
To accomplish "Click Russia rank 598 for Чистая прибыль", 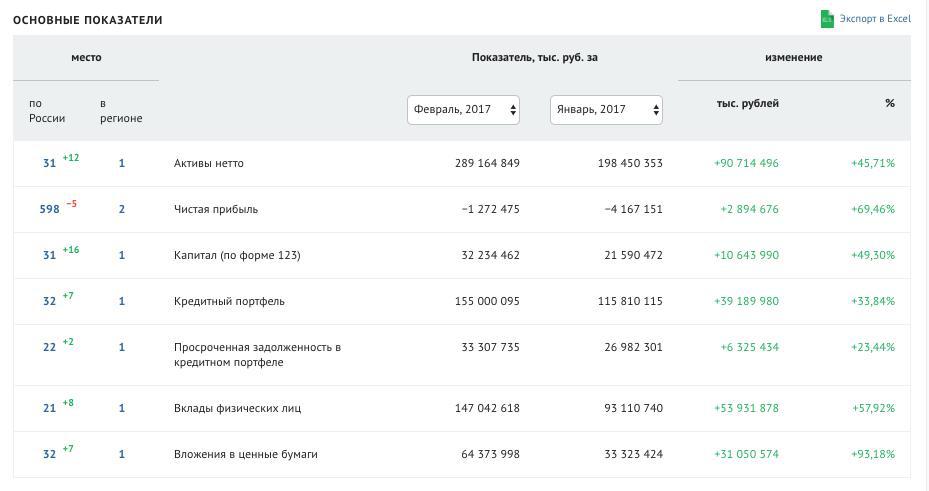I will coord(49,209).
